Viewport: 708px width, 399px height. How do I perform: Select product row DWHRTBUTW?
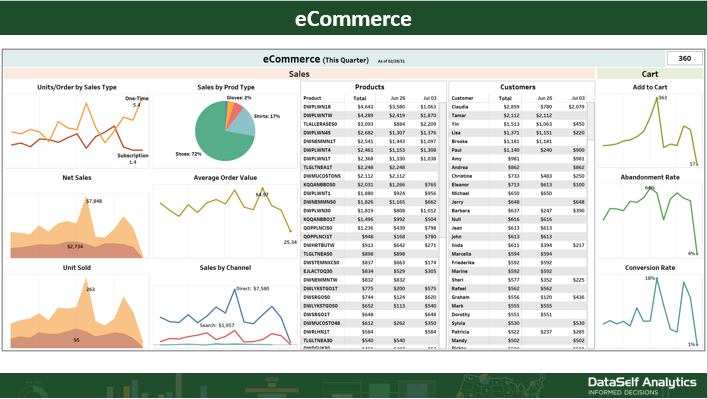[x=370, y=245]
